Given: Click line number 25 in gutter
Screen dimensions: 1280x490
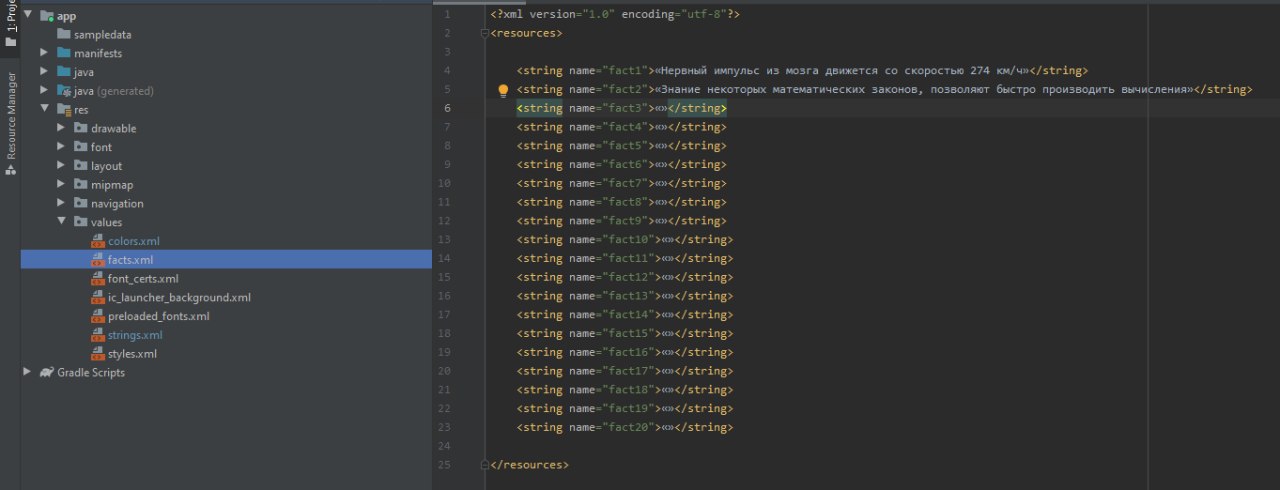Looking at the screenshot, I should point(444,465).
